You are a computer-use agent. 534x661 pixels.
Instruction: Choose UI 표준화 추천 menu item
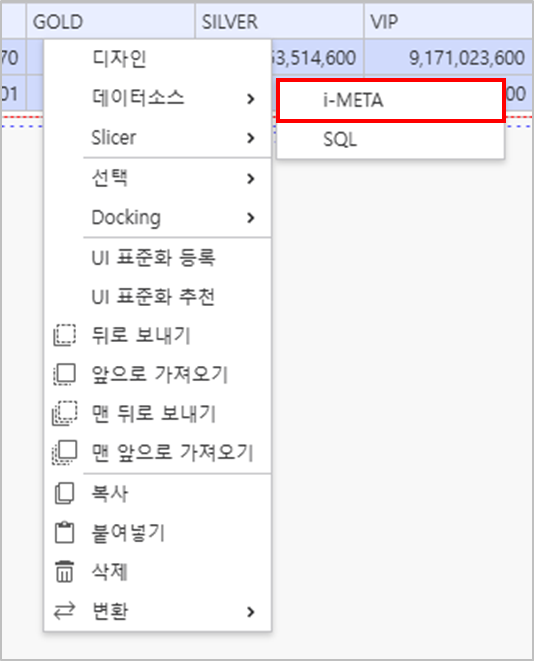157,297
